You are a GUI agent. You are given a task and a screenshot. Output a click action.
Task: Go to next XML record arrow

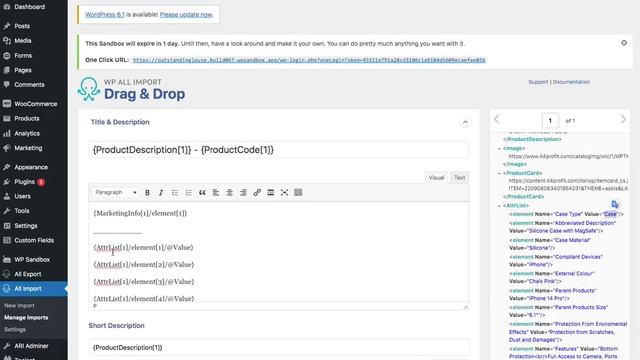pyautogui.click(x=623, y=119)
